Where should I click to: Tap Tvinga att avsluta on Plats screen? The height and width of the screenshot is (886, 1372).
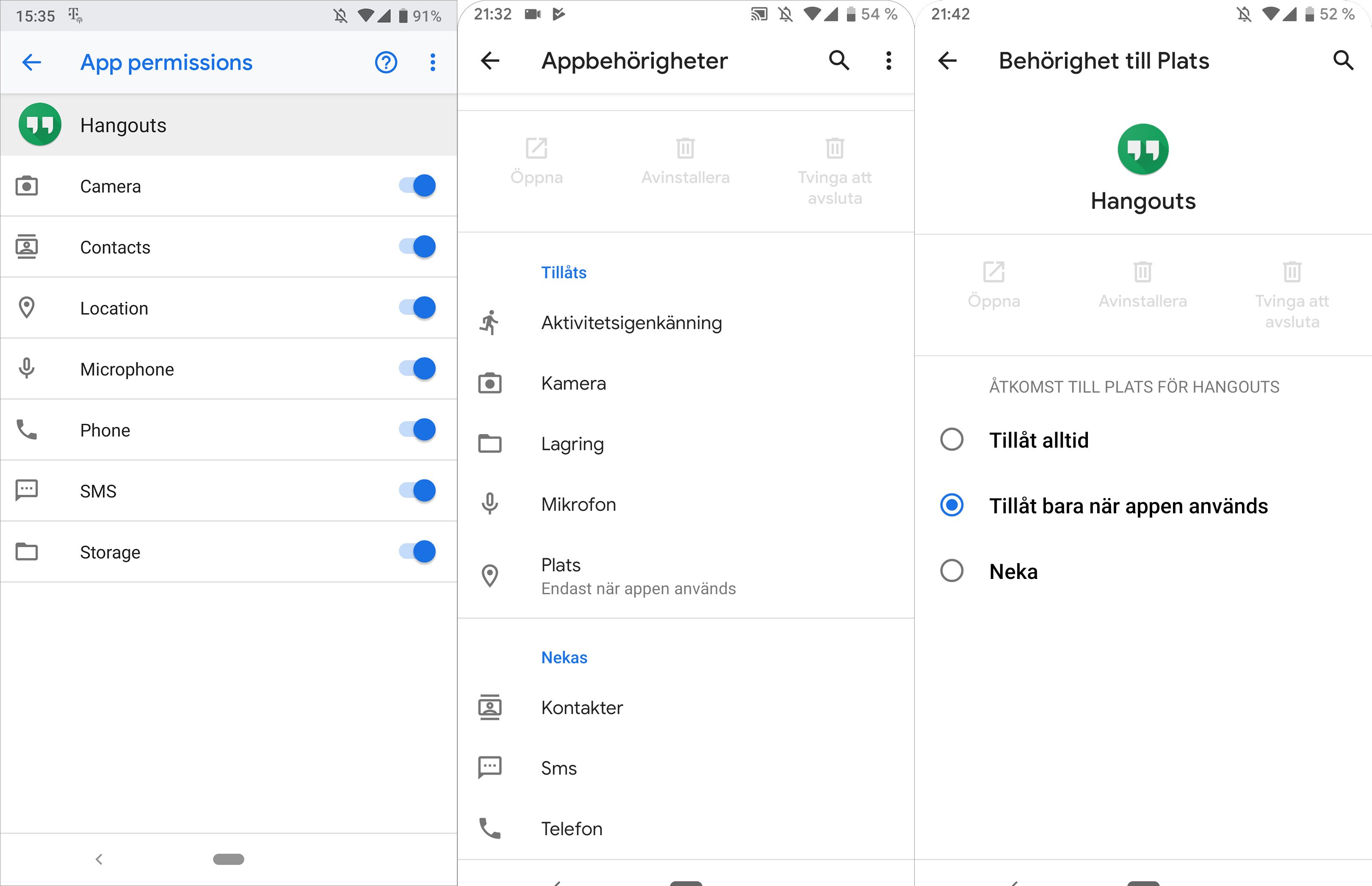(1292, 295)
